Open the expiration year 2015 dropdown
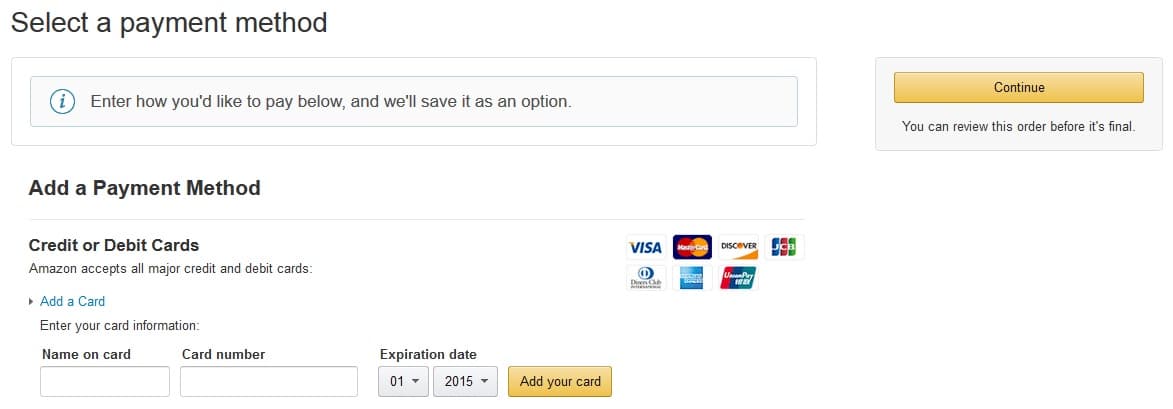Screen dimensions: 1173x409 pyautogui.click(x=465, y=381)
